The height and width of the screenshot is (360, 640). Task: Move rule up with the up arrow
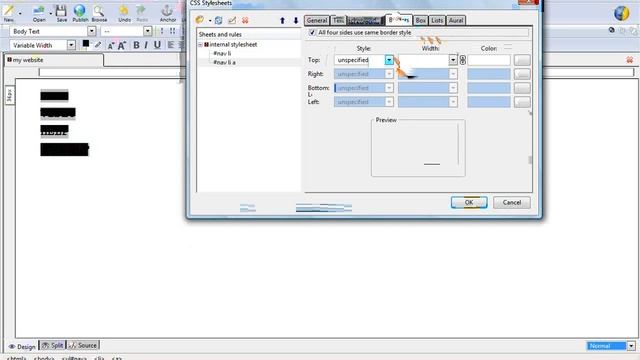point(282,20)
